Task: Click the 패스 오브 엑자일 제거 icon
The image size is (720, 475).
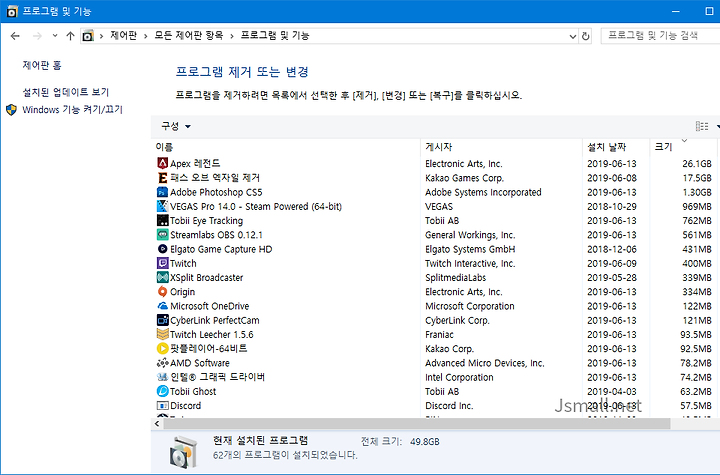Action: pos(163,177)
